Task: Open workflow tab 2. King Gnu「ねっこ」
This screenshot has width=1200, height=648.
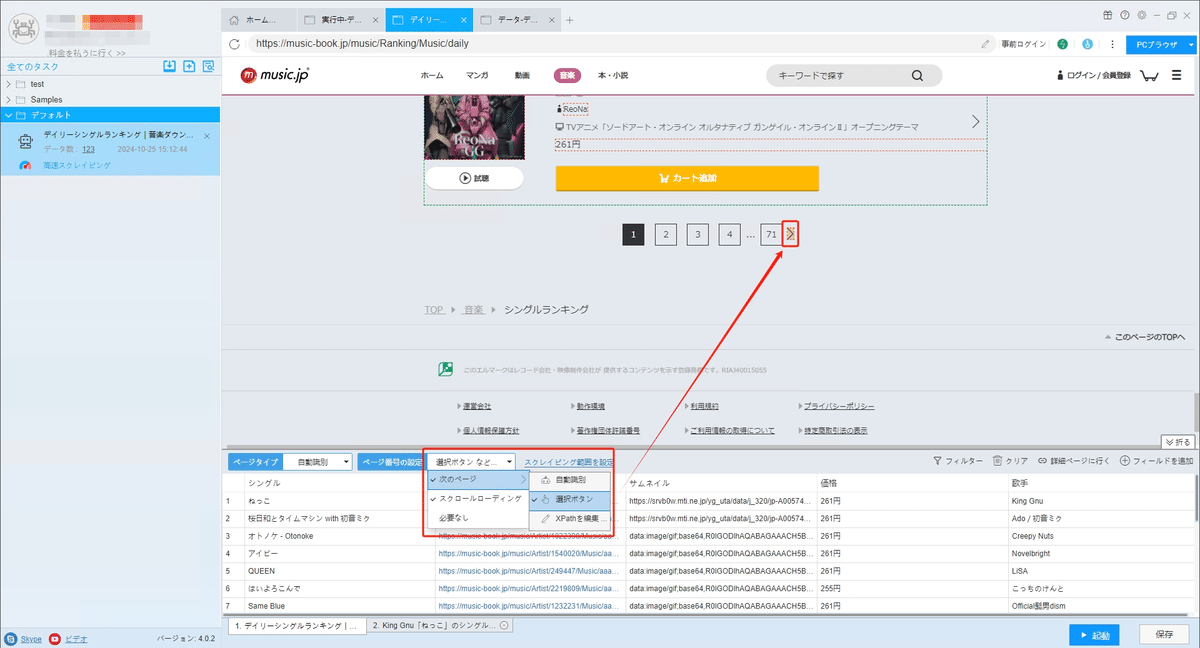Action: tap(439, 626)
